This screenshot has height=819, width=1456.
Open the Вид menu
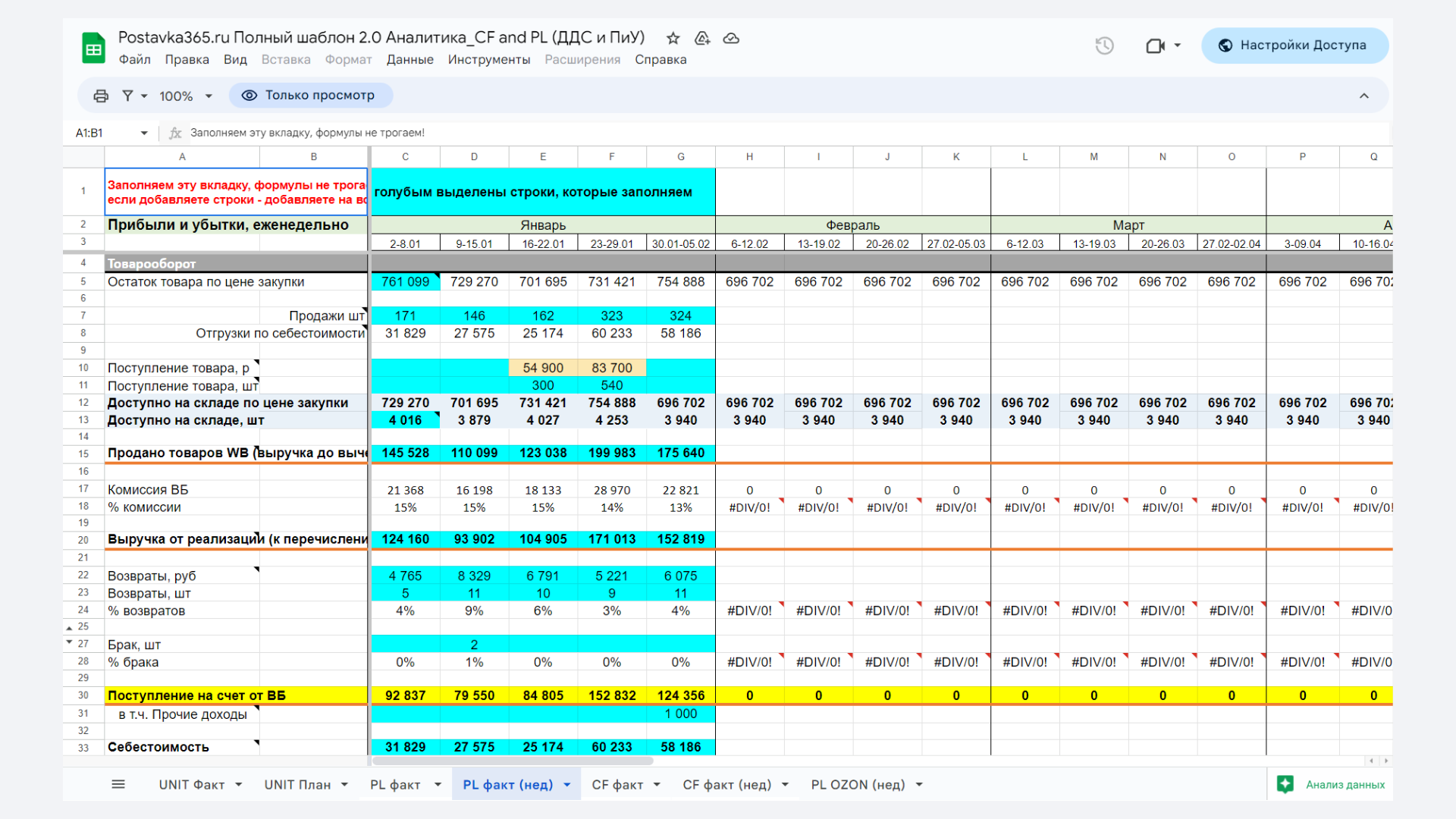[235, 59]
